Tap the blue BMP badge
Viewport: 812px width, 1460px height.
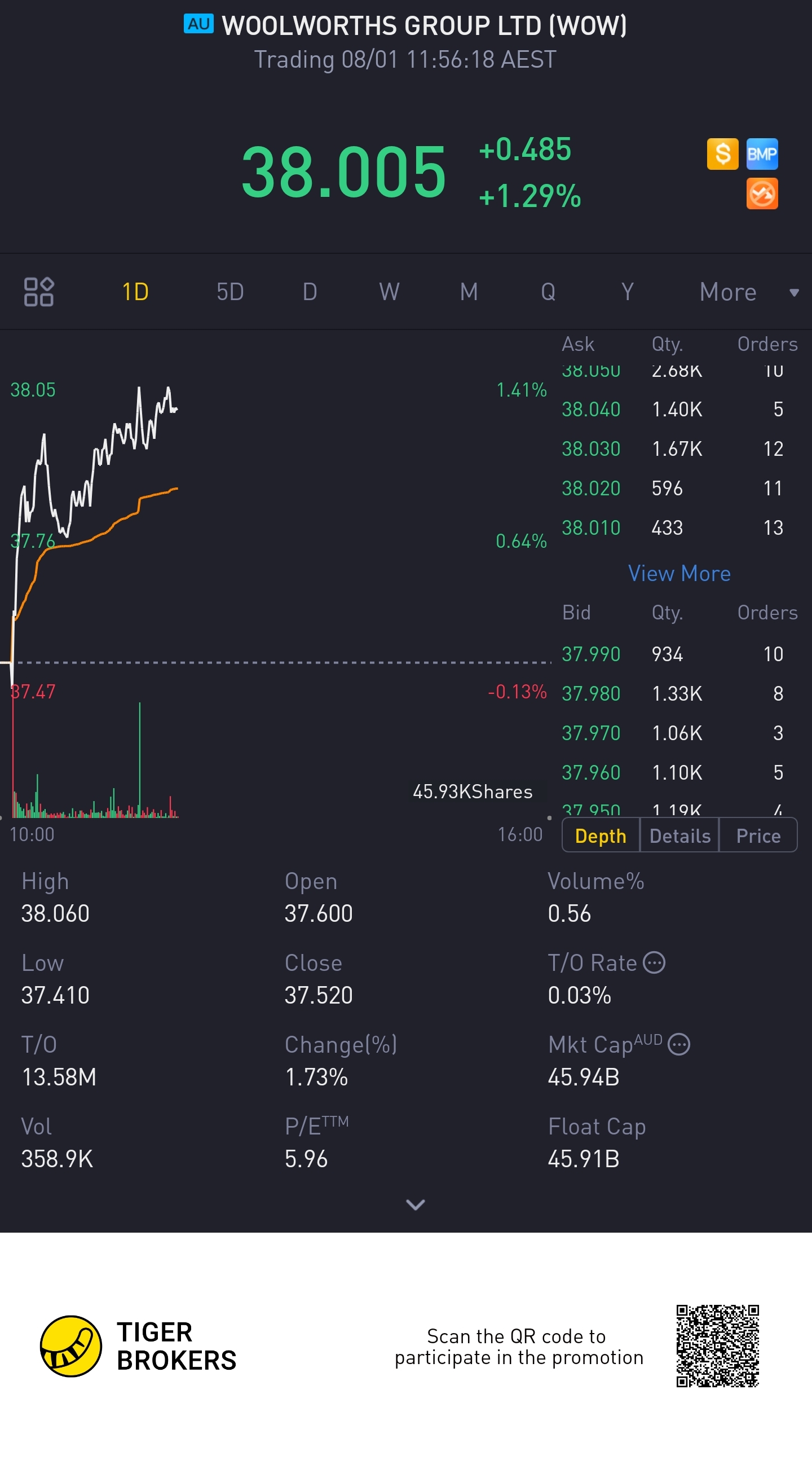pos(762,154)
